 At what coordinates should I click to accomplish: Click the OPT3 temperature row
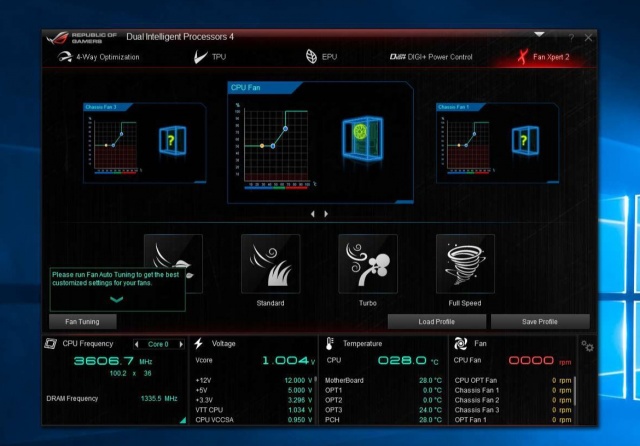point(383,410)
